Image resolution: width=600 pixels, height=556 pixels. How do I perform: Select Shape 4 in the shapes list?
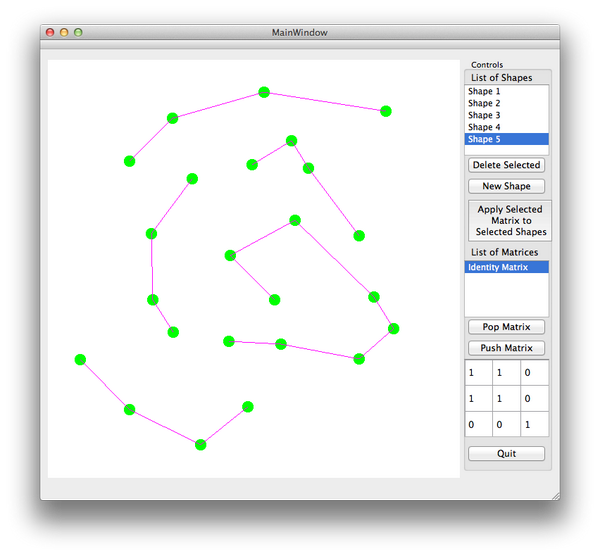tap(506, 127)
